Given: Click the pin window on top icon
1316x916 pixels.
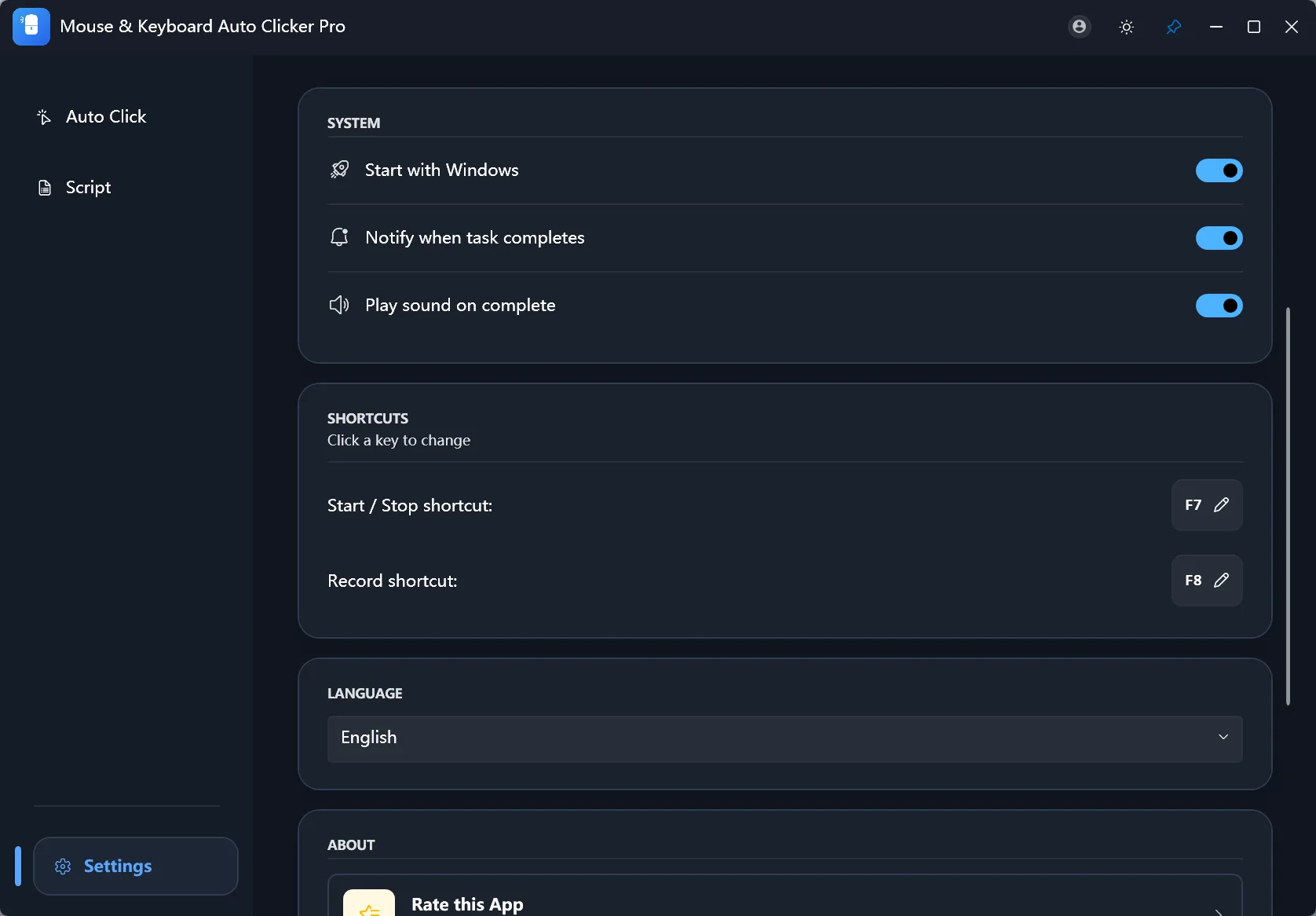Looking at the screenshot, I should 1173,27.
